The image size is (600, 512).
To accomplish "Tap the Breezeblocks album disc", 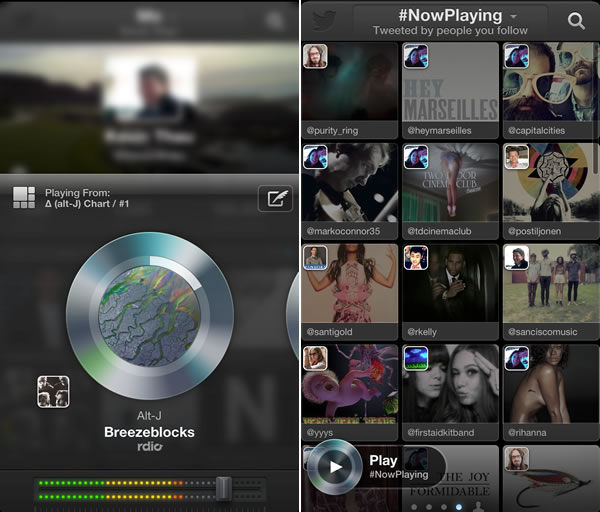I will pos(150,316).
